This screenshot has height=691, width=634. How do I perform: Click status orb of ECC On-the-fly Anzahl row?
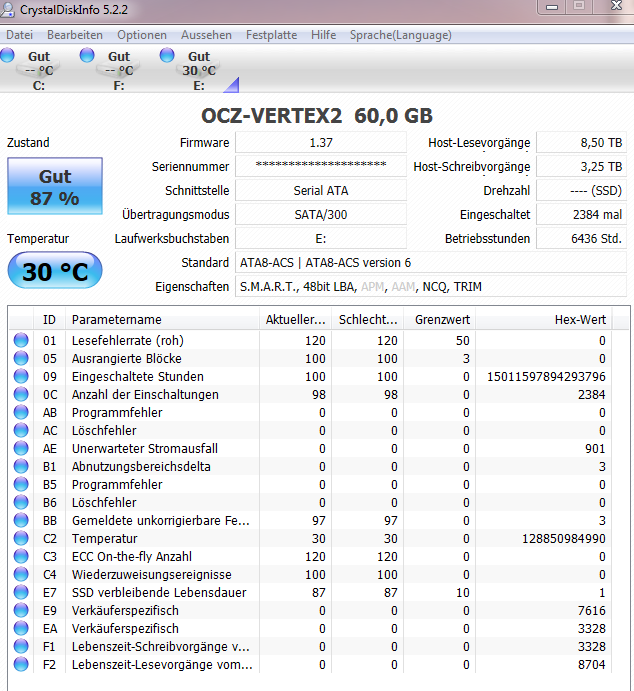pyautogui.click(x=21, y=556)
